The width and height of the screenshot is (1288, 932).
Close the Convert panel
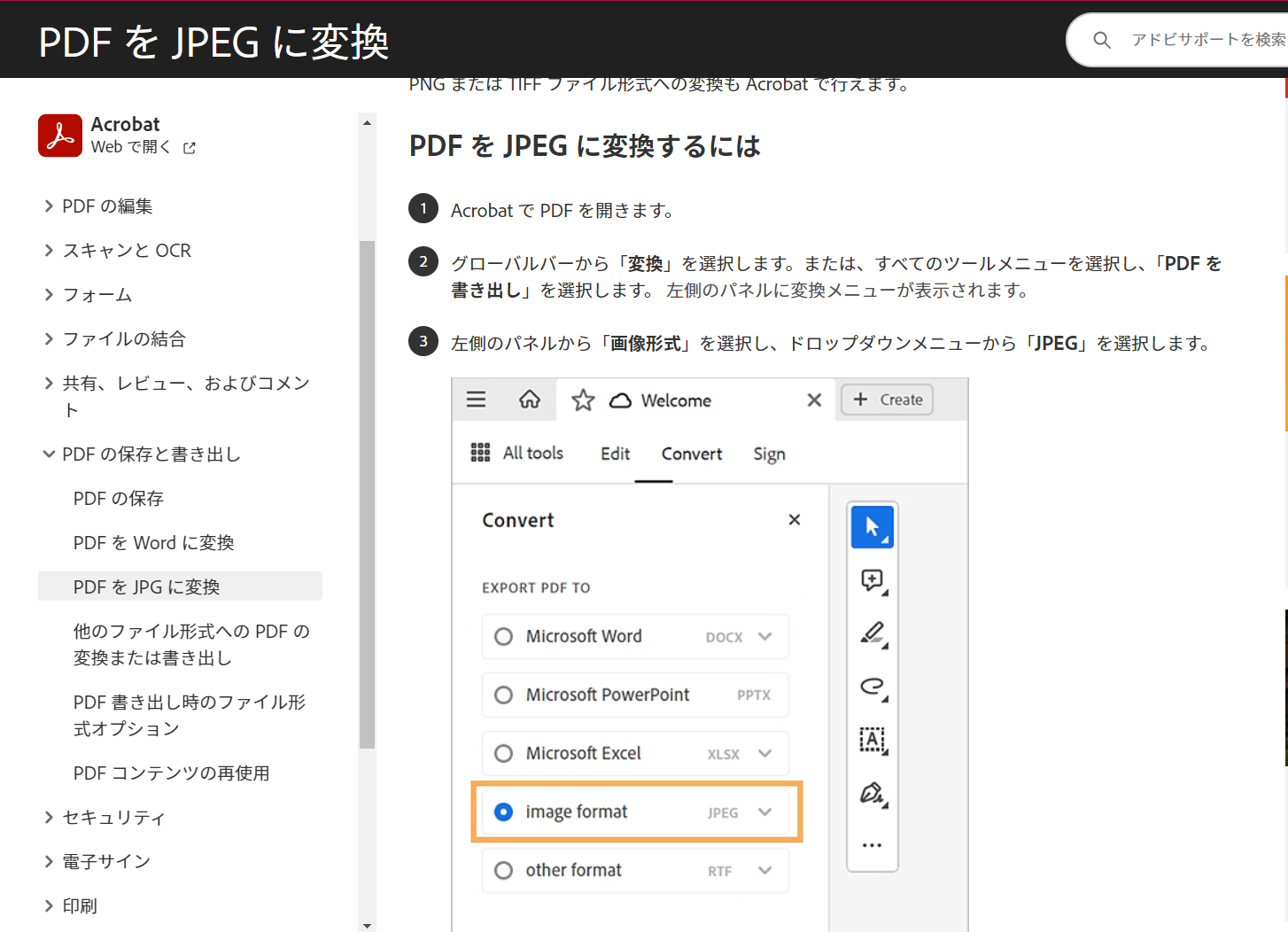click(795, 520)
